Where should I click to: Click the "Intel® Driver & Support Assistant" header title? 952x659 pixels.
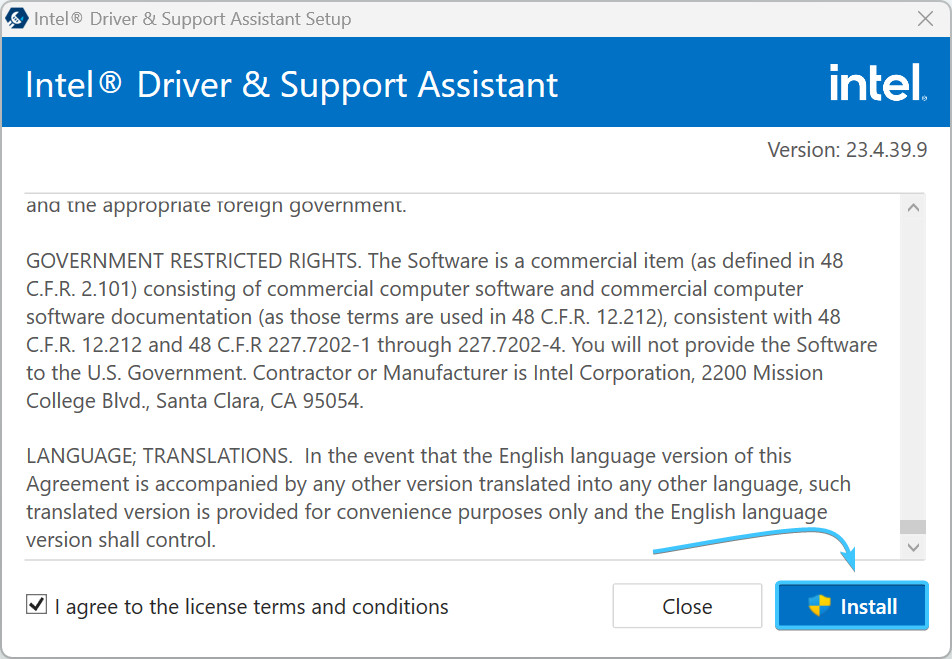pyautogui.click(x=291, y=84)
